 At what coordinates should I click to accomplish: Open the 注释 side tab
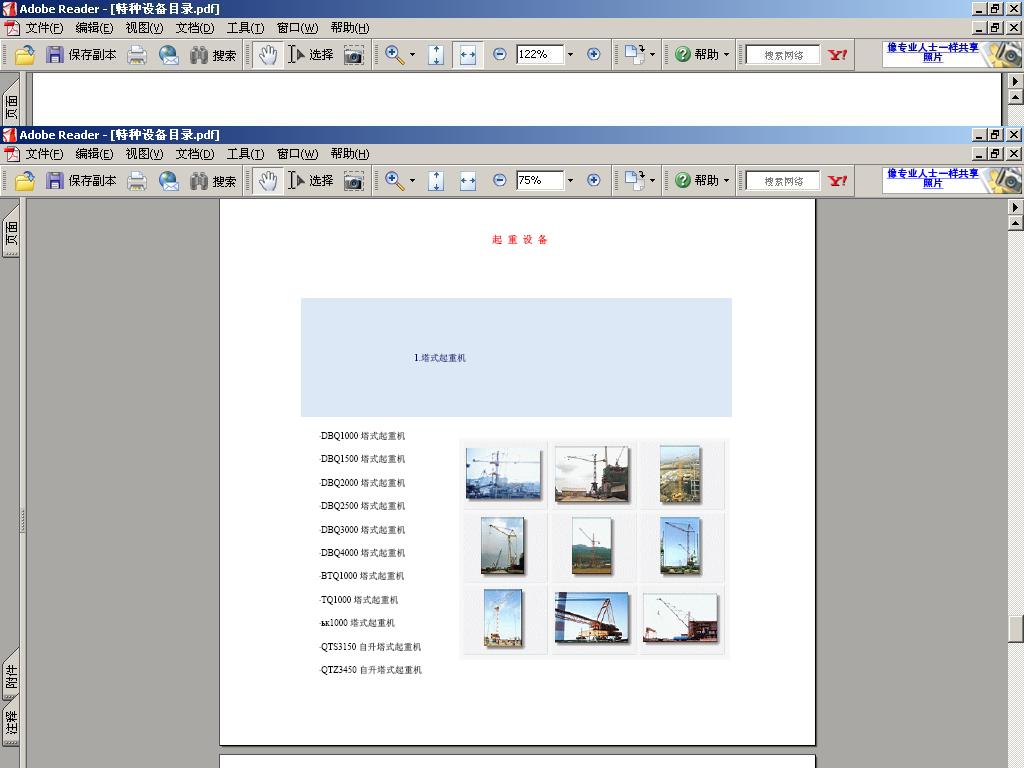pos(11,724)
